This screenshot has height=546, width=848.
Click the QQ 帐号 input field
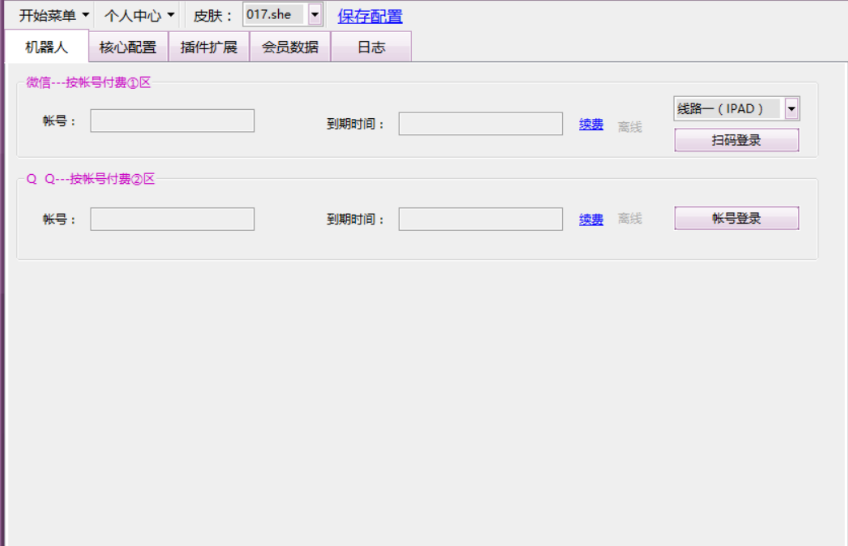pyautogui.click(x=172, y=219)
